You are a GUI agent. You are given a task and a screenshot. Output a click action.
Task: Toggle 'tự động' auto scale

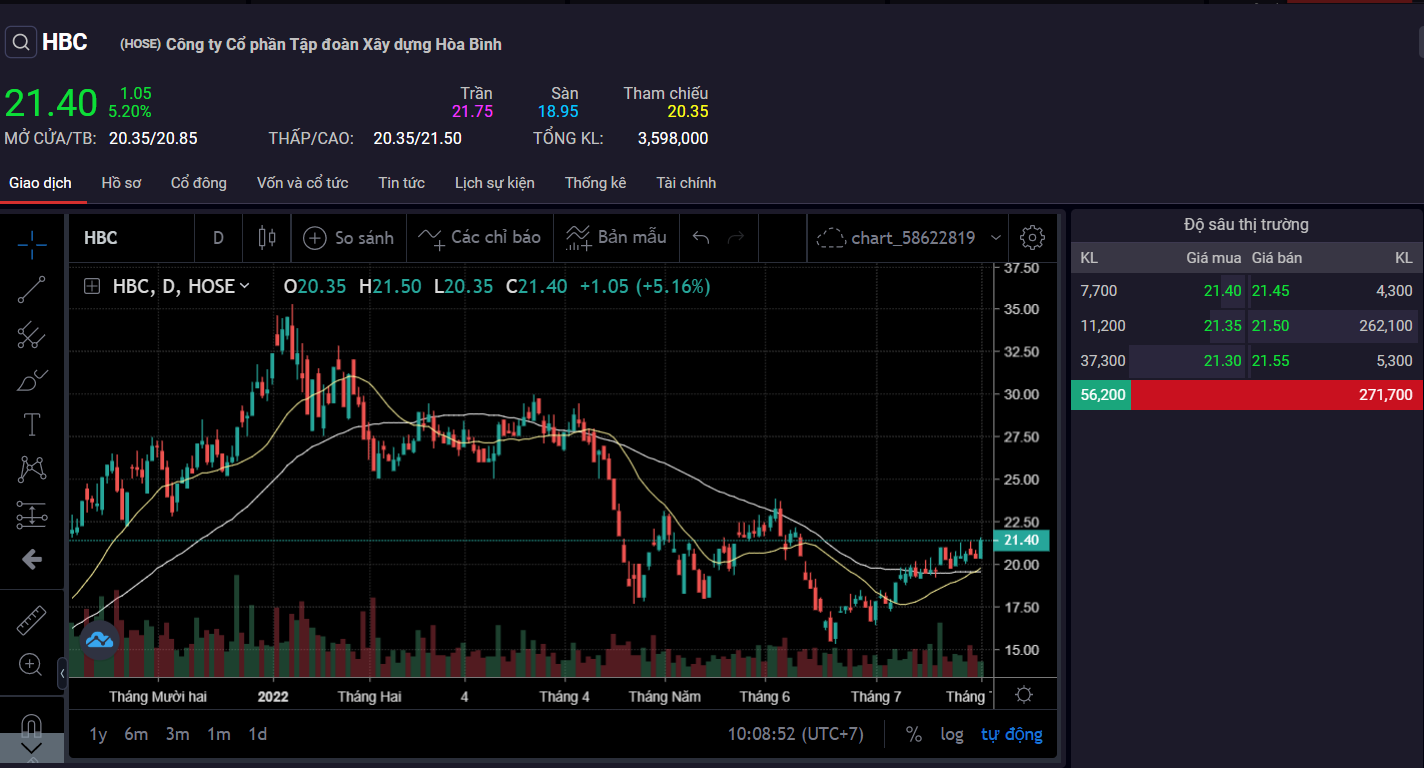click(x=1011, y=734)
